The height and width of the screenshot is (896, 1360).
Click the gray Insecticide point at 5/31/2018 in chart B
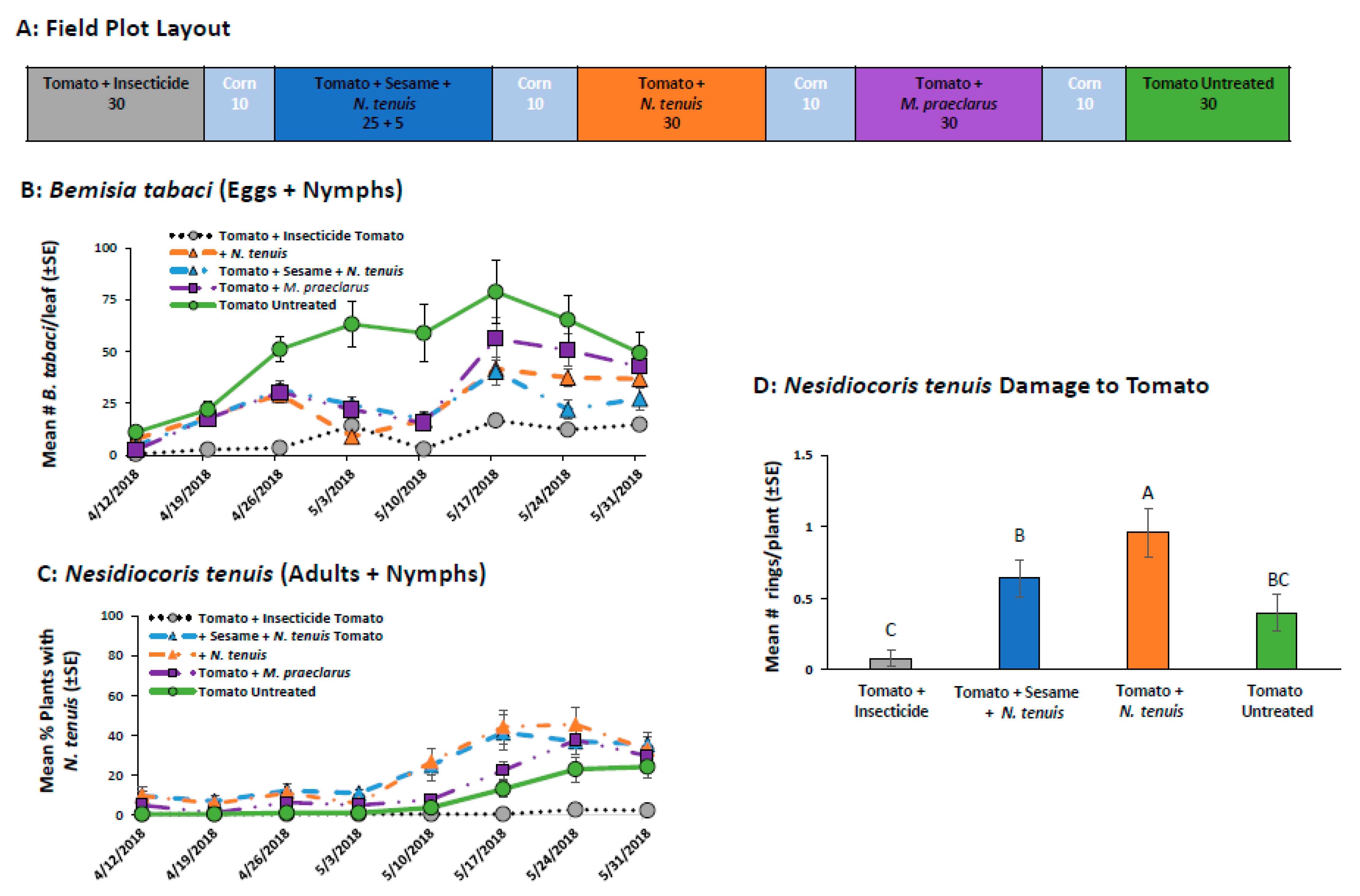639,424
